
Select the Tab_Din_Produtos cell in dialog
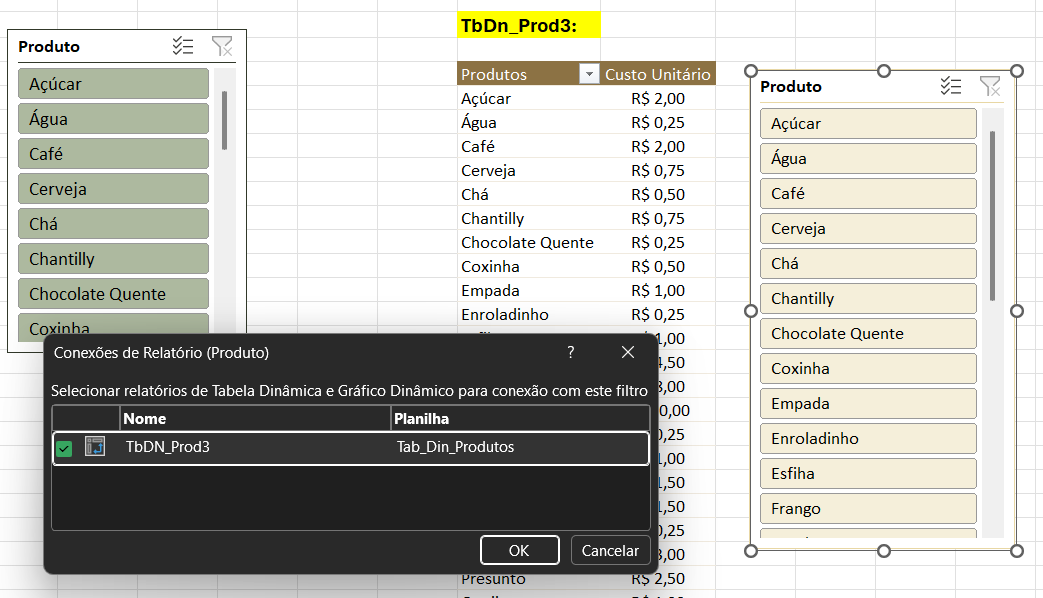click(456, 447)
